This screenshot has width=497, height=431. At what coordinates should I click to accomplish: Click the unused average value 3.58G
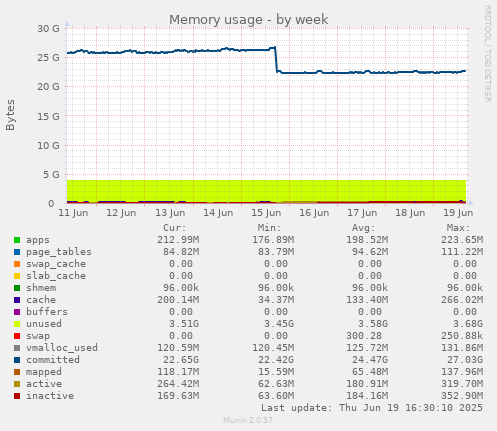pos(373,324)
